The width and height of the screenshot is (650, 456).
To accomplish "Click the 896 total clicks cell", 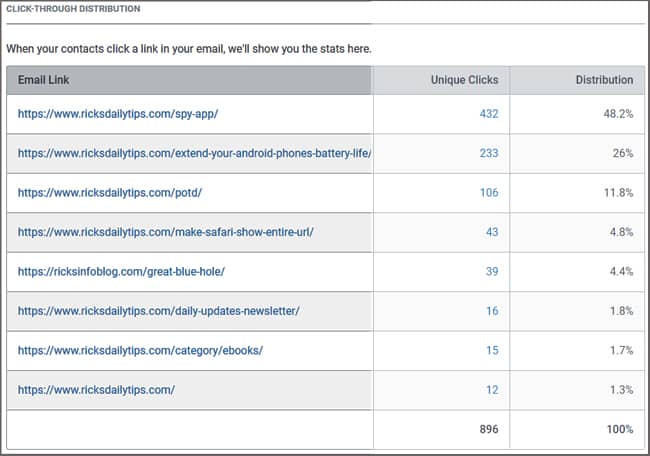I will (x=489, y=429).
